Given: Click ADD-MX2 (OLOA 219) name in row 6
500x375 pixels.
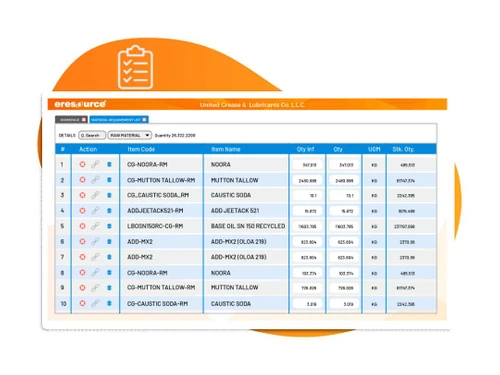Looking at the screenshot, I should [x=239, y=242].
